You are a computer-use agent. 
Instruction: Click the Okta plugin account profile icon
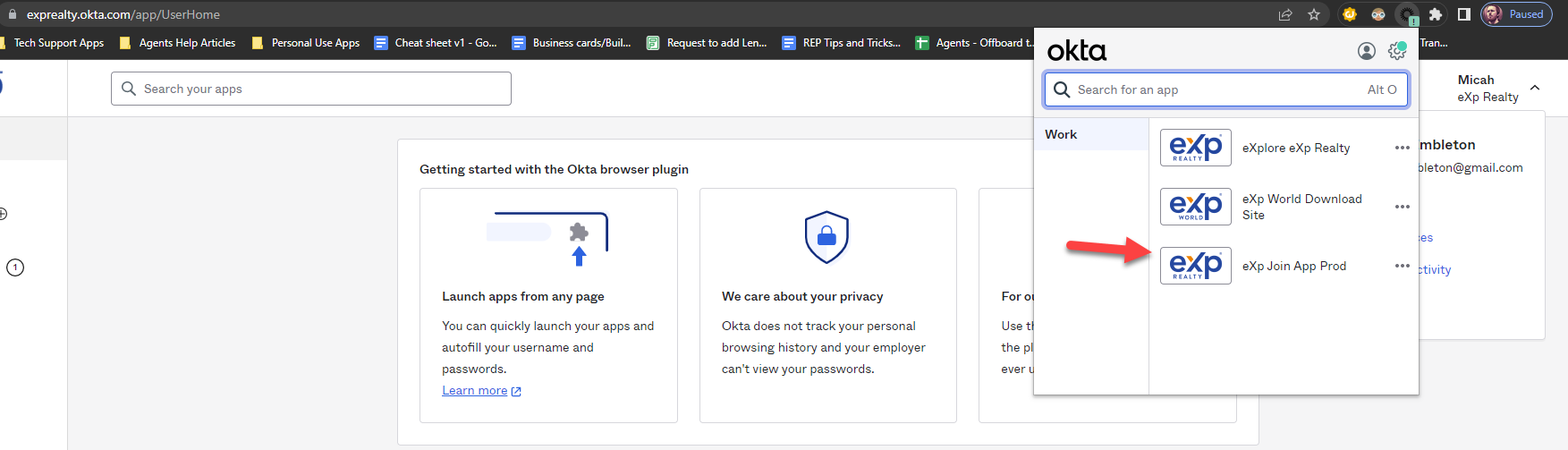[x=1366, y=51]
